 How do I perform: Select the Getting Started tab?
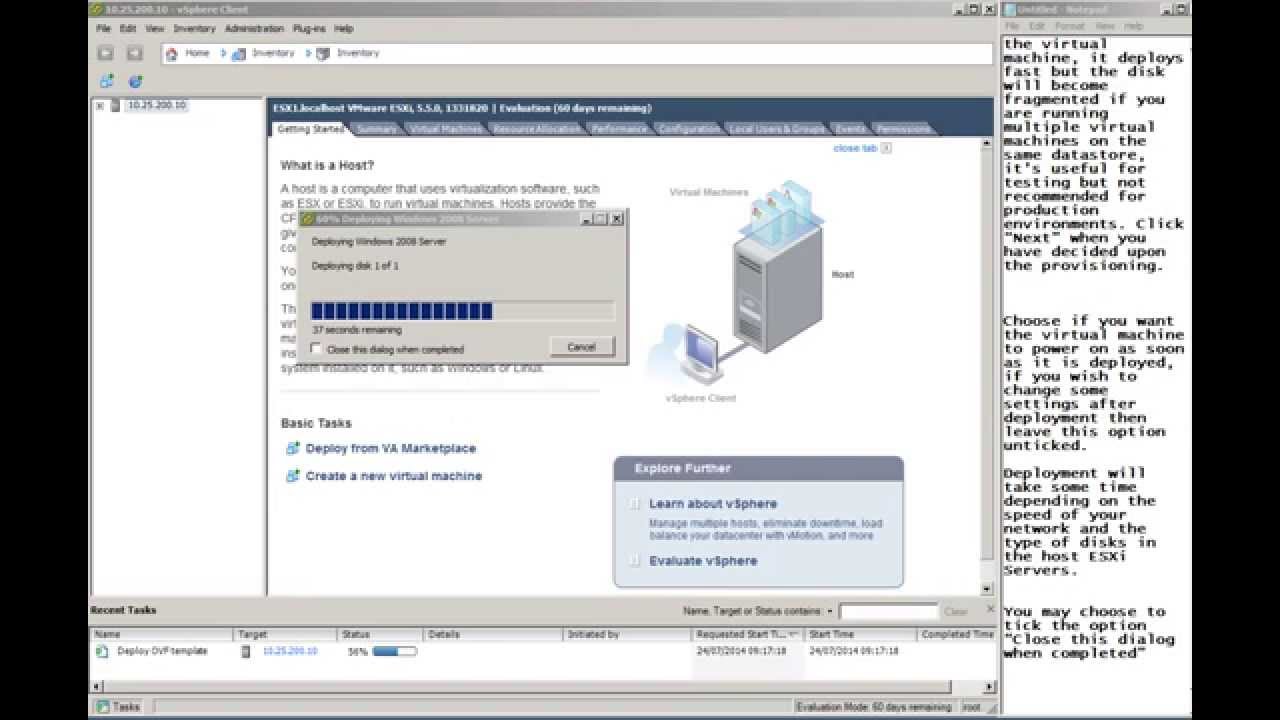click(x=310, y=129)
